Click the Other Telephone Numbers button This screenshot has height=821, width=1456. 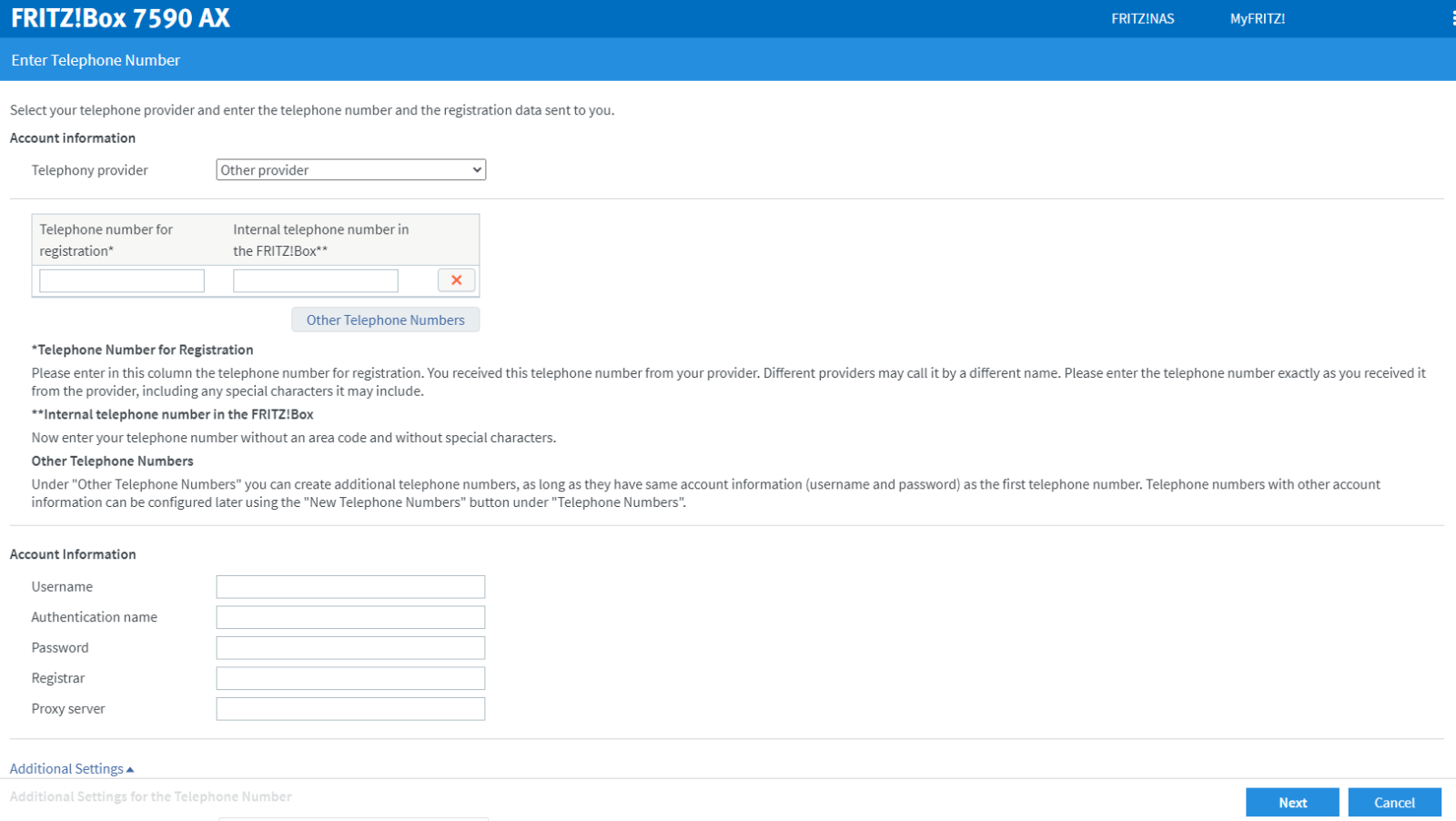click(x=385, y=320)
